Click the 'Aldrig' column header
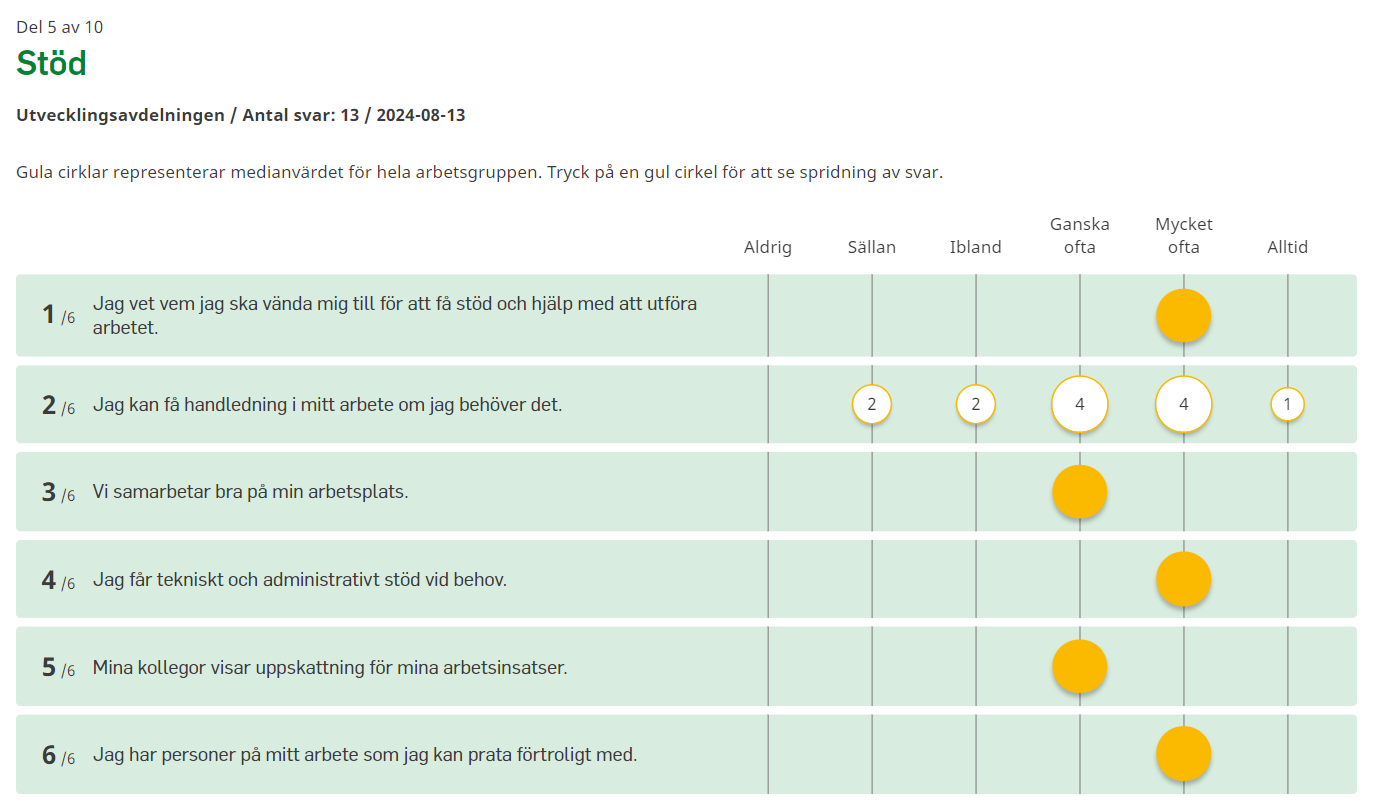Screen dimensions: 1373x811 coord(767,247)
